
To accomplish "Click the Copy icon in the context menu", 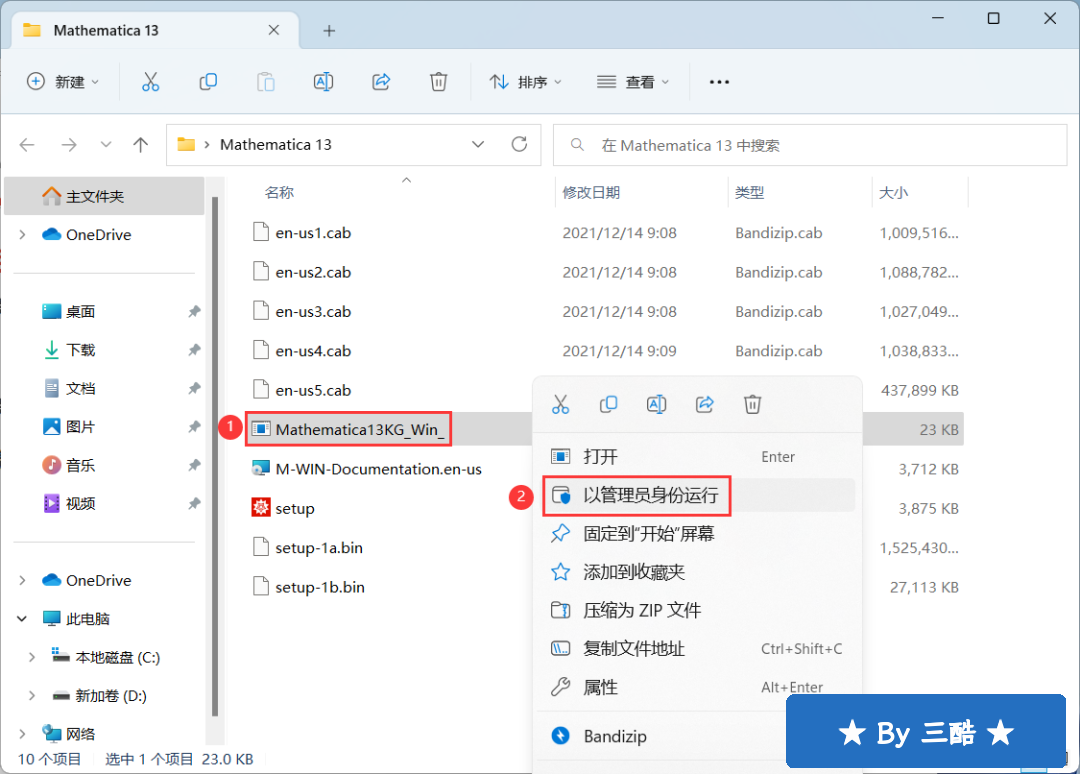I will click(608, 404).
